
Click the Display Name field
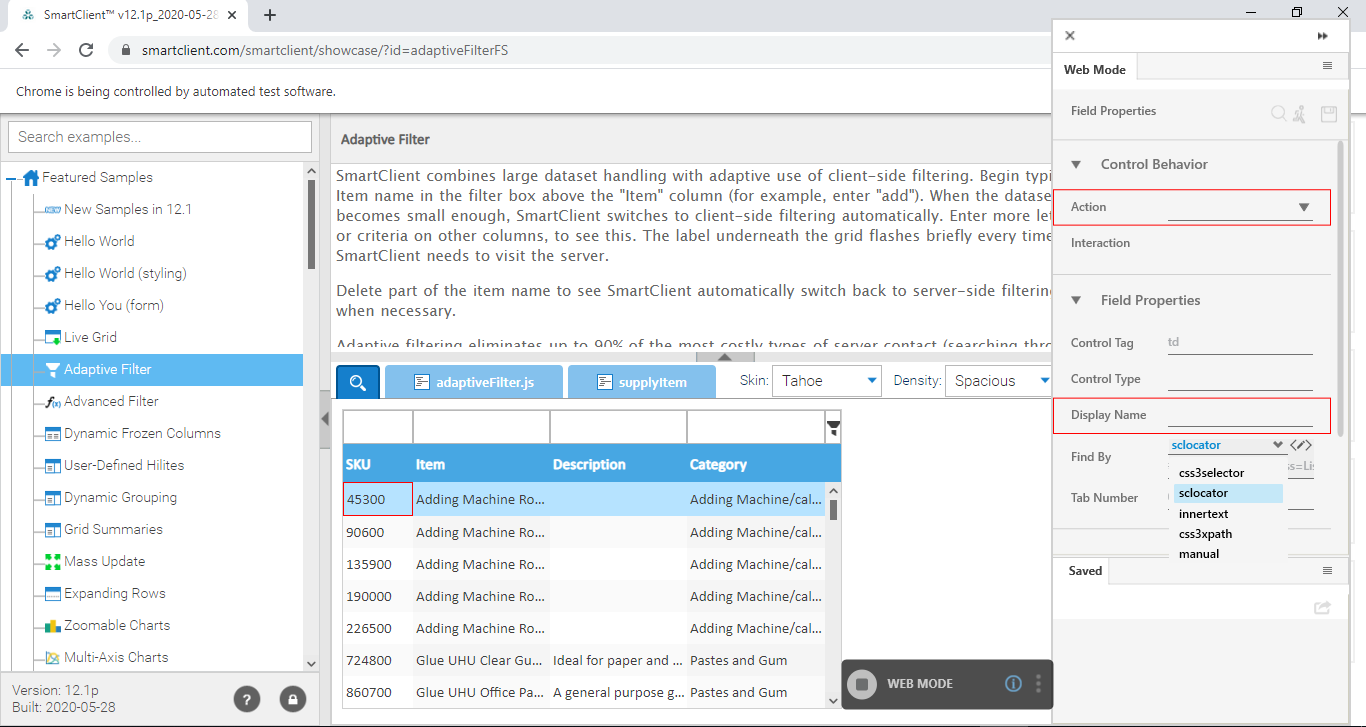pyautogui.click(x=1240, y=414)
